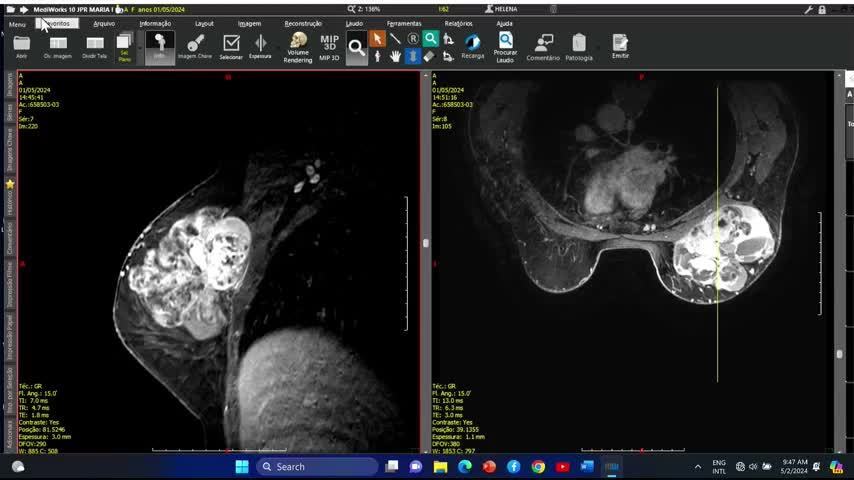Click the Imagem Chave key icon

(195, 46)
